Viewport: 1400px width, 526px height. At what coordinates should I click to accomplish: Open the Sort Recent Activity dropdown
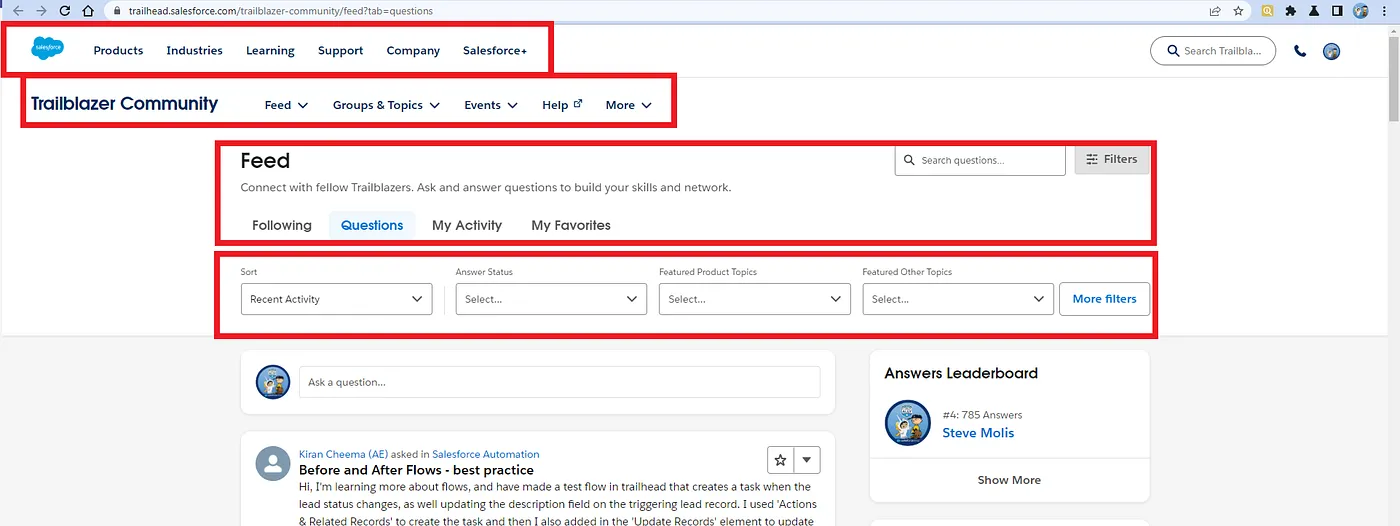(337, 299)
